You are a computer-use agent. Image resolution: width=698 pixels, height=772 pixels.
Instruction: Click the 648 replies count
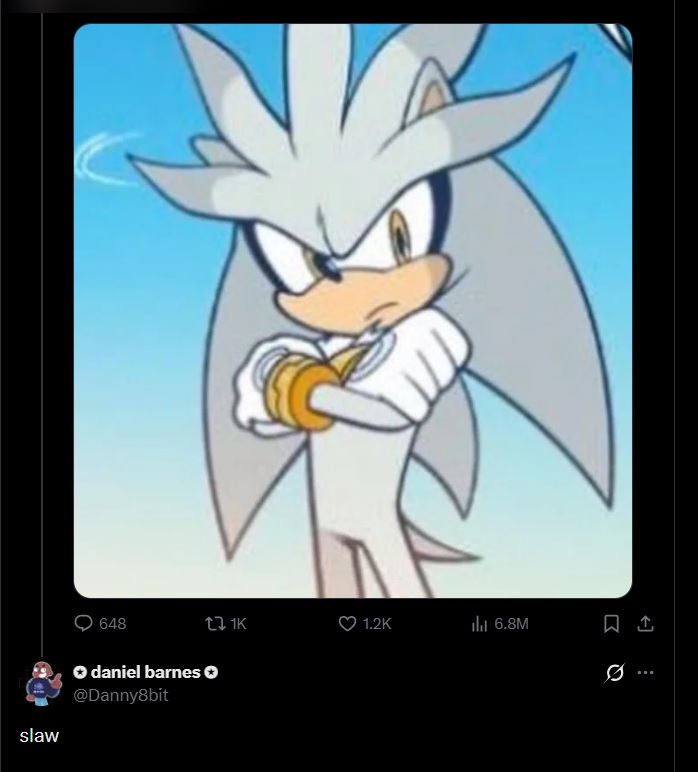[113, 624]
